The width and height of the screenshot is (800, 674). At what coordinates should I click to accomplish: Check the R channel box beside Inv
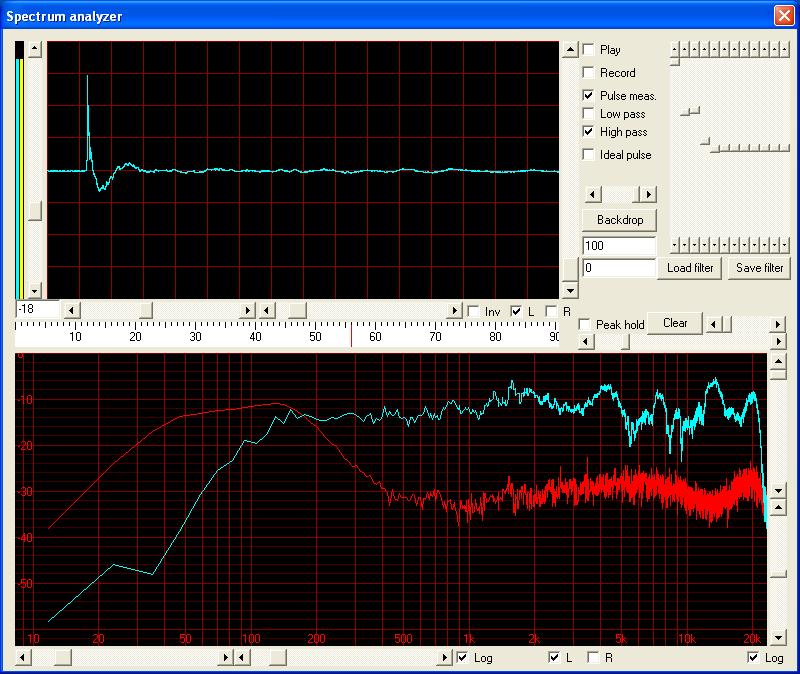551,311
